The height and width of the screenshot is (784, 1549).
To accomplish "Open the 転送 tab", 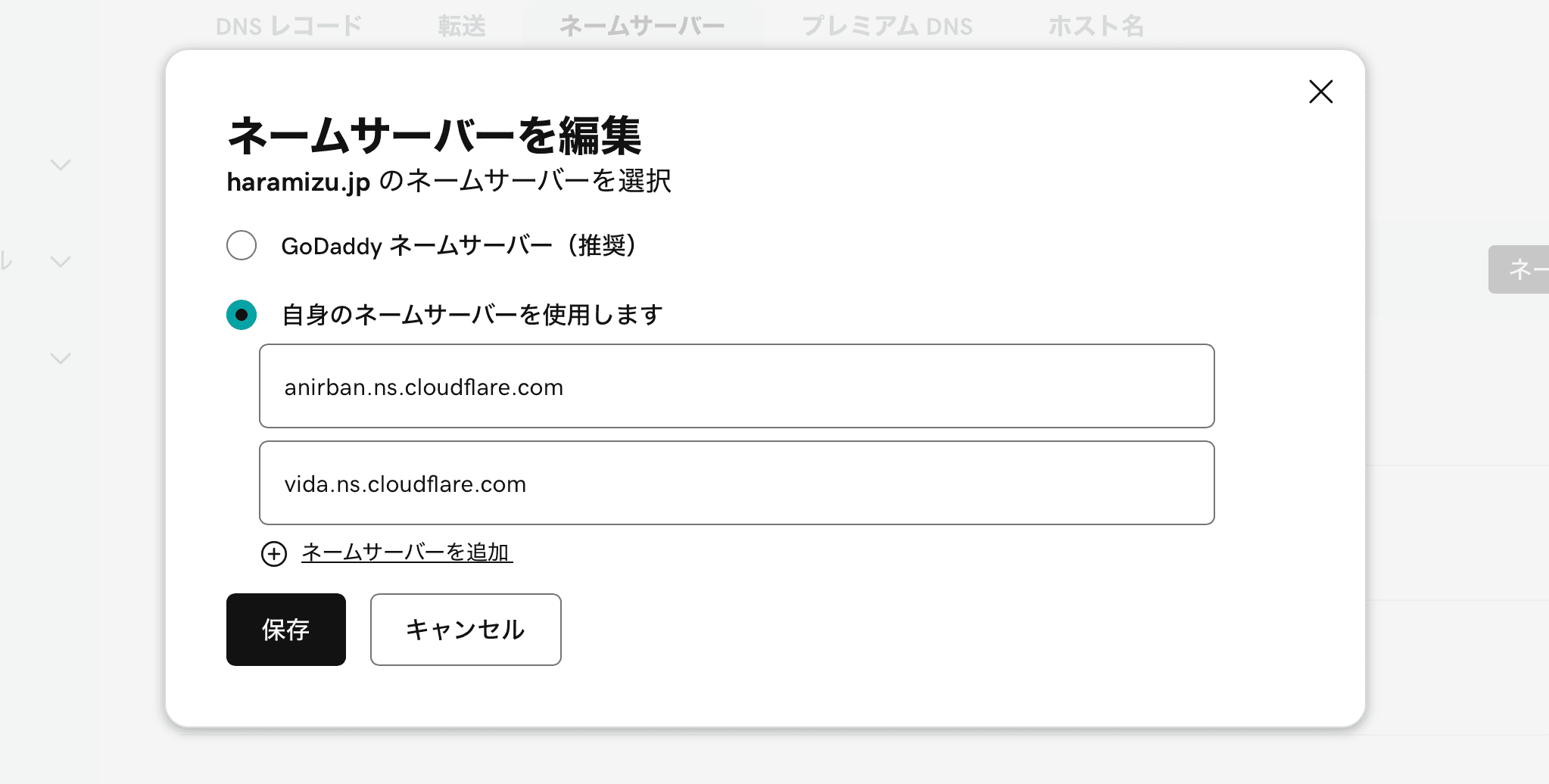I will [x=461, y=26].
